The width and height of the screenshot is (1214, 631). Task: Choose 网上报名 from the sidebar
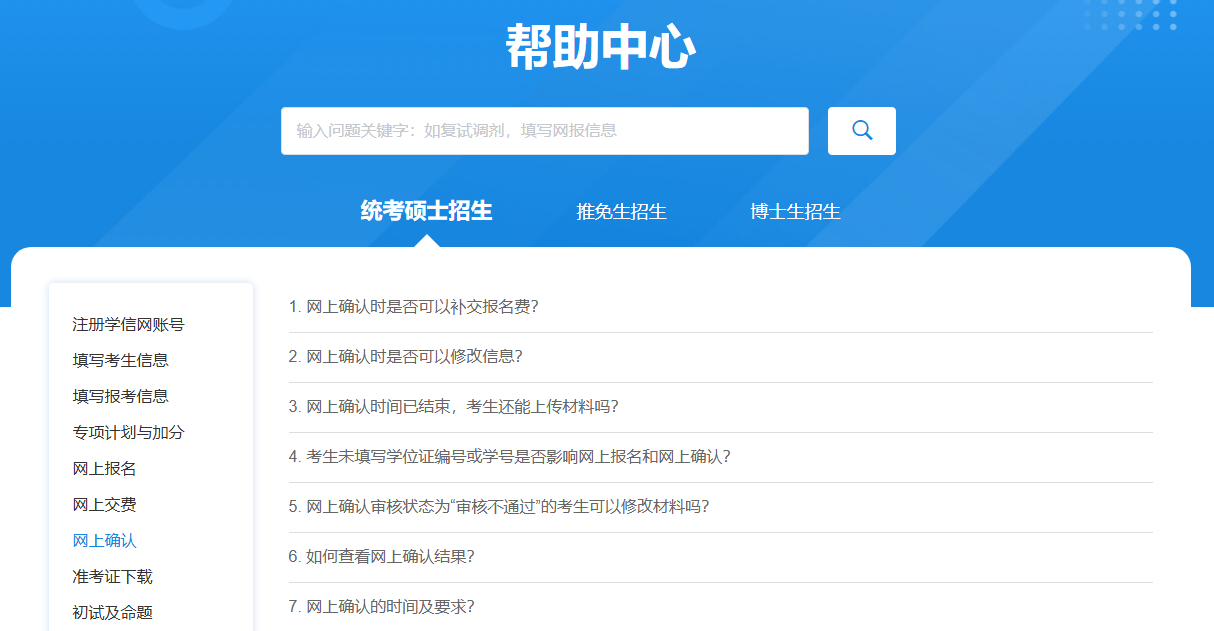[104, 469]
